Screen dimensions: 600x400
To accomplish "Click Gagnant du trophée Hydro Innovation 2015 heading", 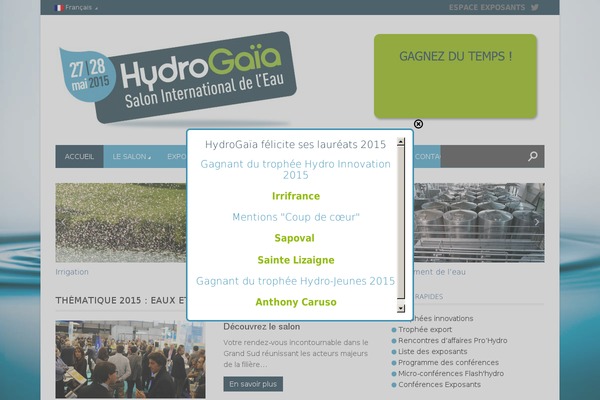I will 295,170.
